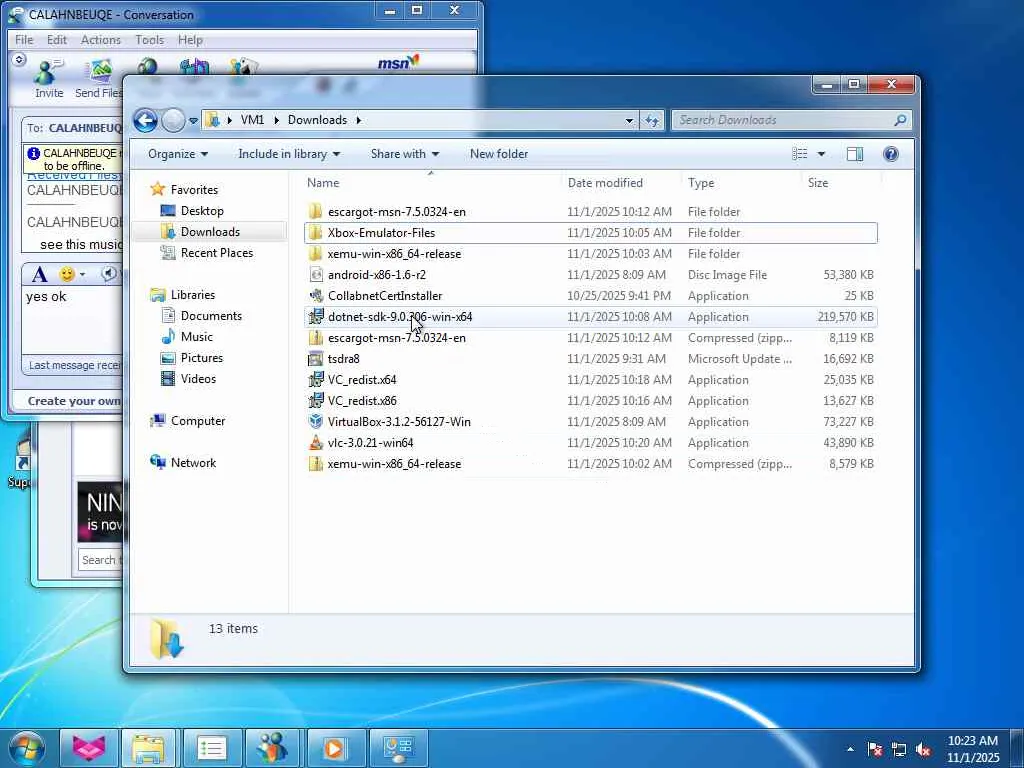Open Documents library in navigation pane
Screen dimensions: 1024x768
tap(211, 316)
